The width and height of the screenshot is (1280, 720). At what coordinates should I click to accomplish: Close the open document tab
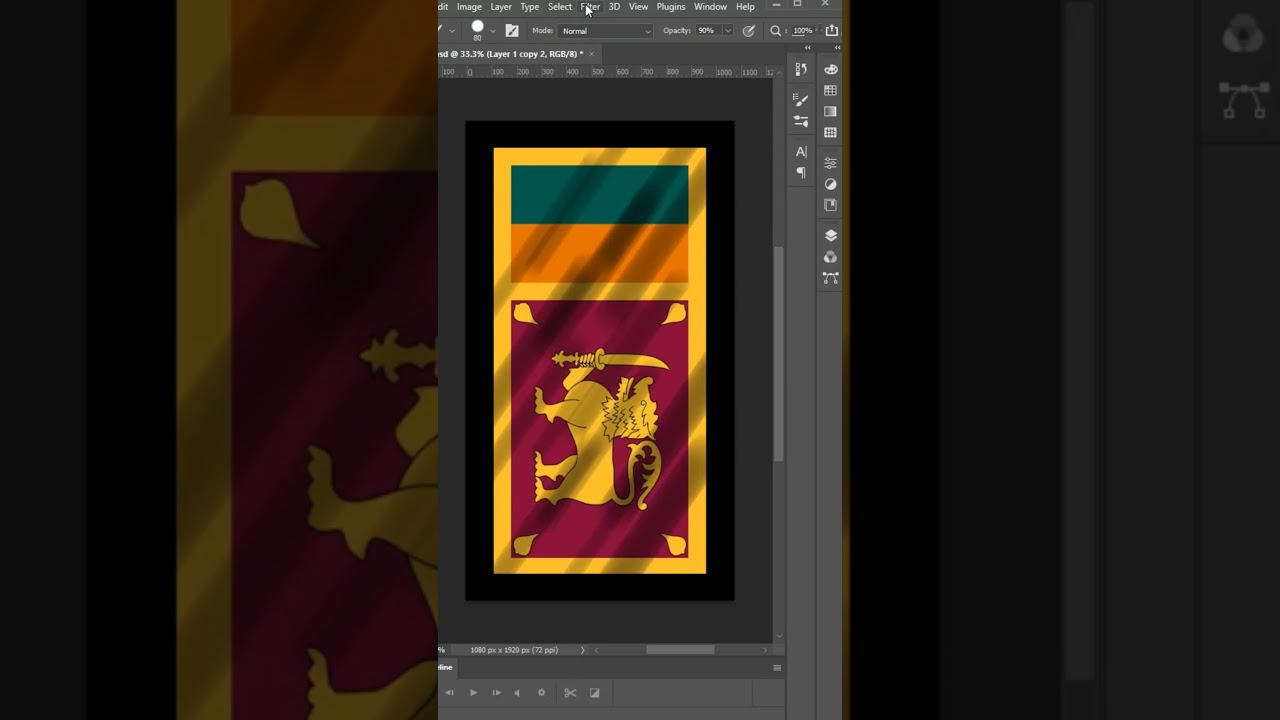(x=591, y=54)
